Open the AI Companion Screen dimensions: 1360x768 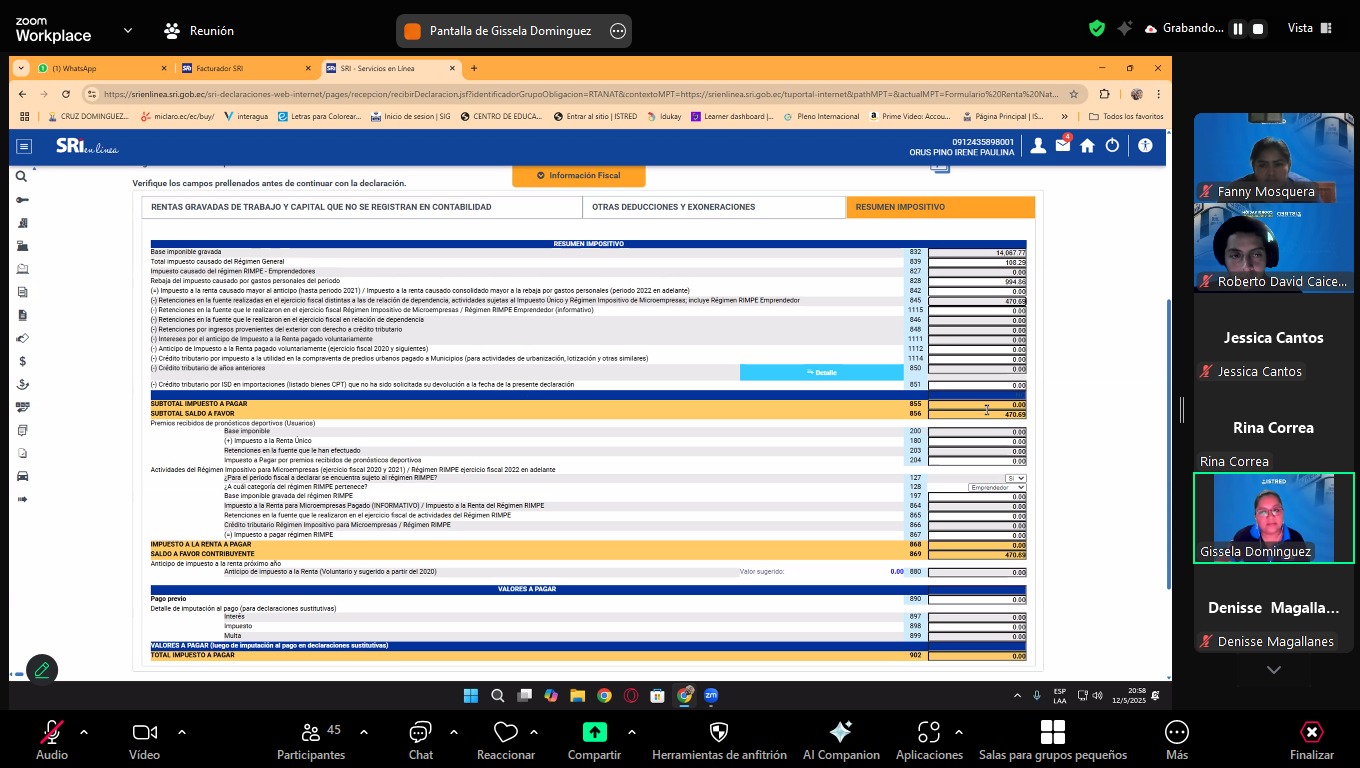(840, 733)
